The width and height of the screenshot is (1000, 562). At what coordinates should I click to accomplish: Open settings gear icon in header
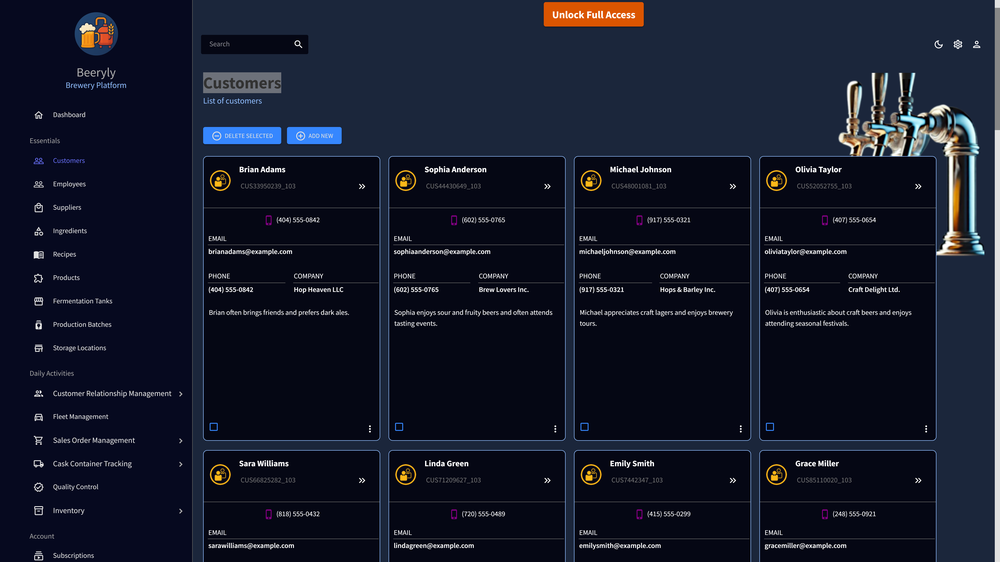pos(958,45)
